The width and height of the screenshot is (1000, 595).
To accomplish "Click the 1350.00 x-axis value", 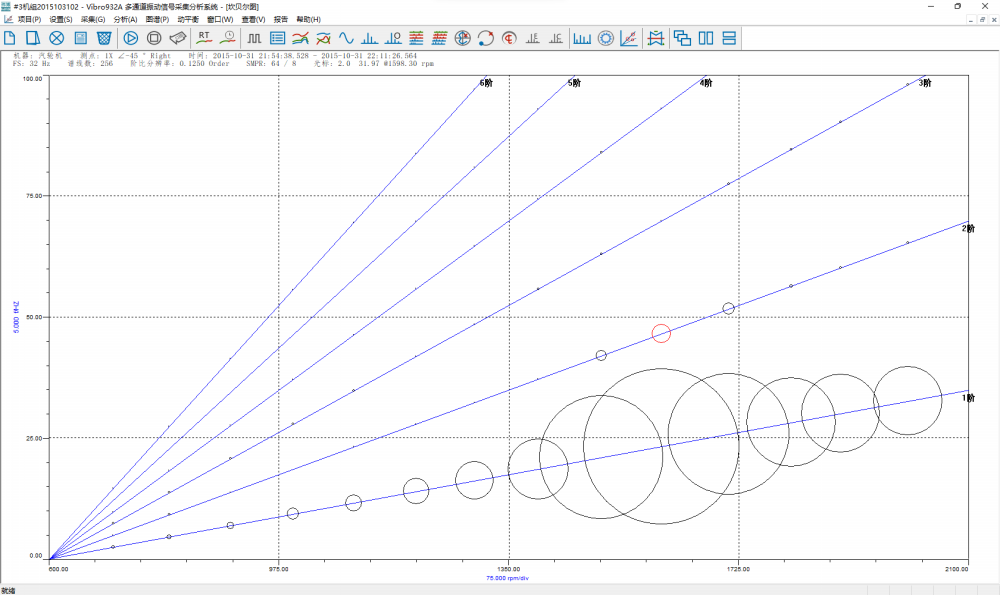I will [508, 569].
